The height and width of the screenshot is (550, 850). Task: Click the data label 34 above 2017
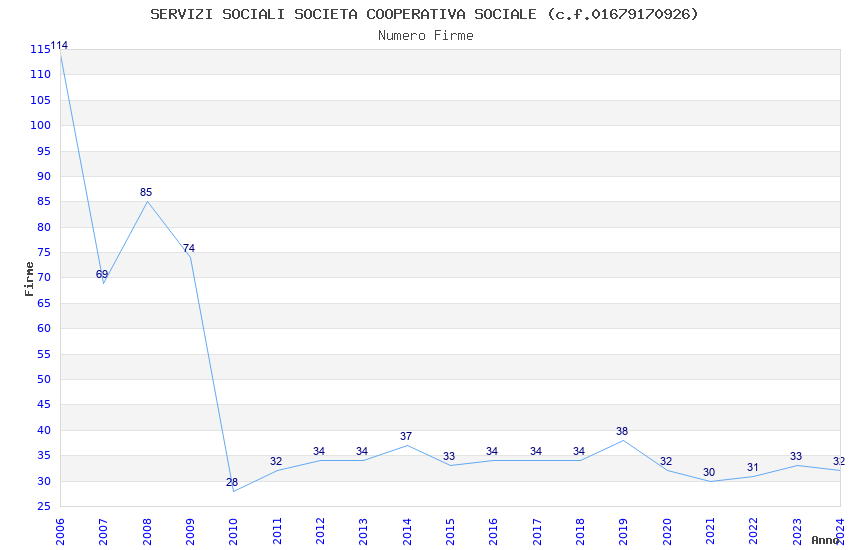tap(536, 451)
